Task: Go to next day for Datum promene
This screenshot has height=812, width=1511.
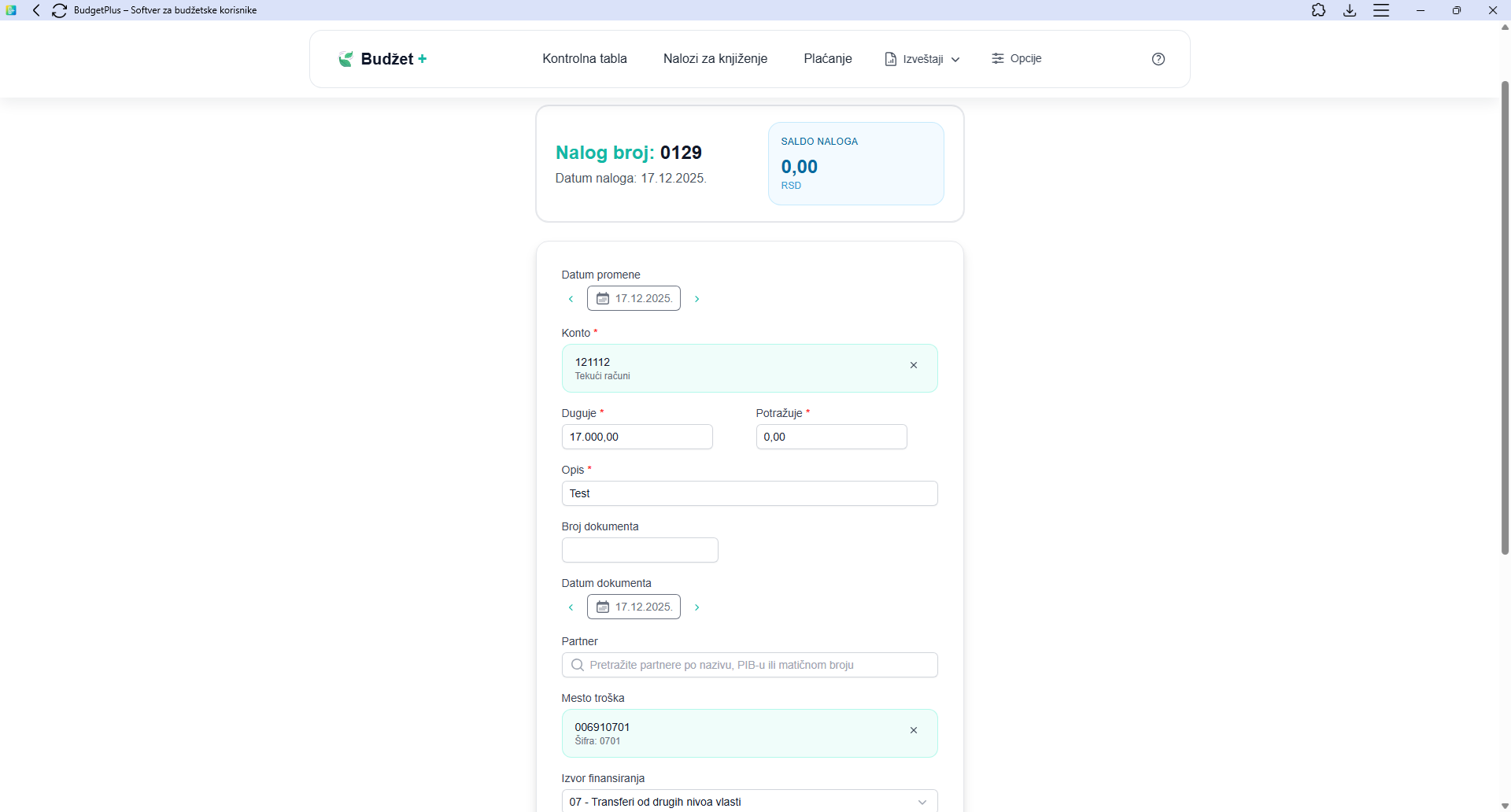Action: [696, 299]
